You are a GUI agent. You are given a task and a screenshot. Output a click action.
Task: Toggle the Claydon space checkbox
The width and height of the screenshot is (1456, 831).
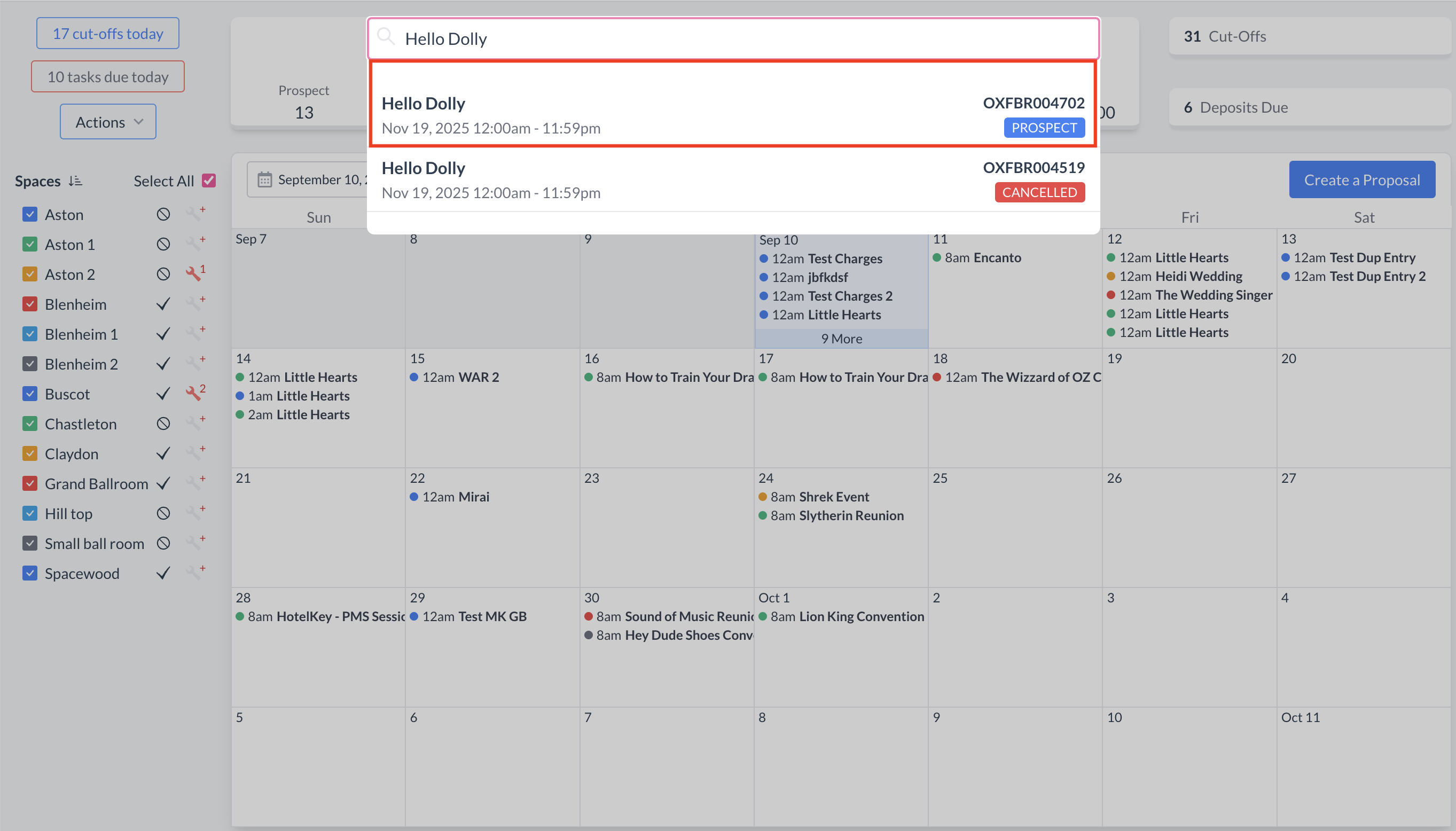[x=30, y=454]
